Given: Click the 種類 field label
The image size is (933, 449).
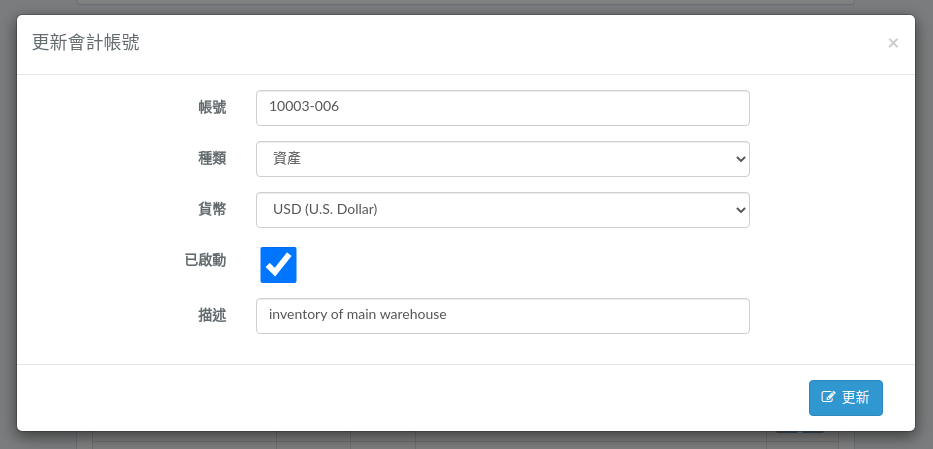Looking at the screenshot, I should click(212, 158).
